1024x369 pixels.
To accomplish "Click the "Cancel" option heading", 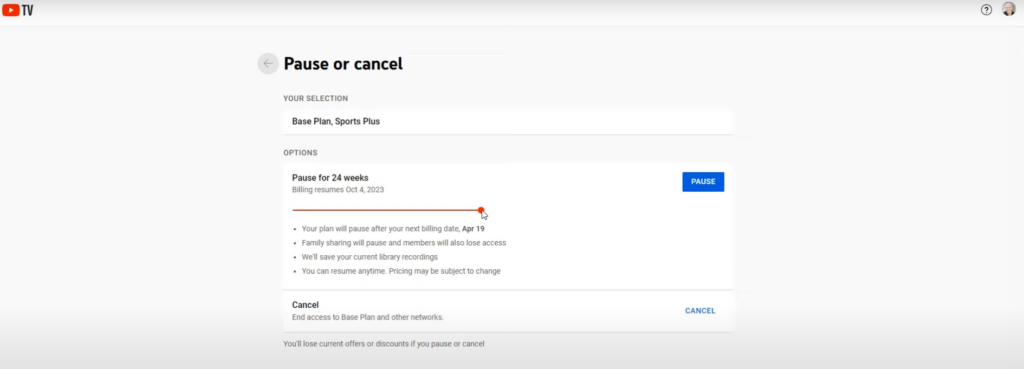I will [305, 305].
